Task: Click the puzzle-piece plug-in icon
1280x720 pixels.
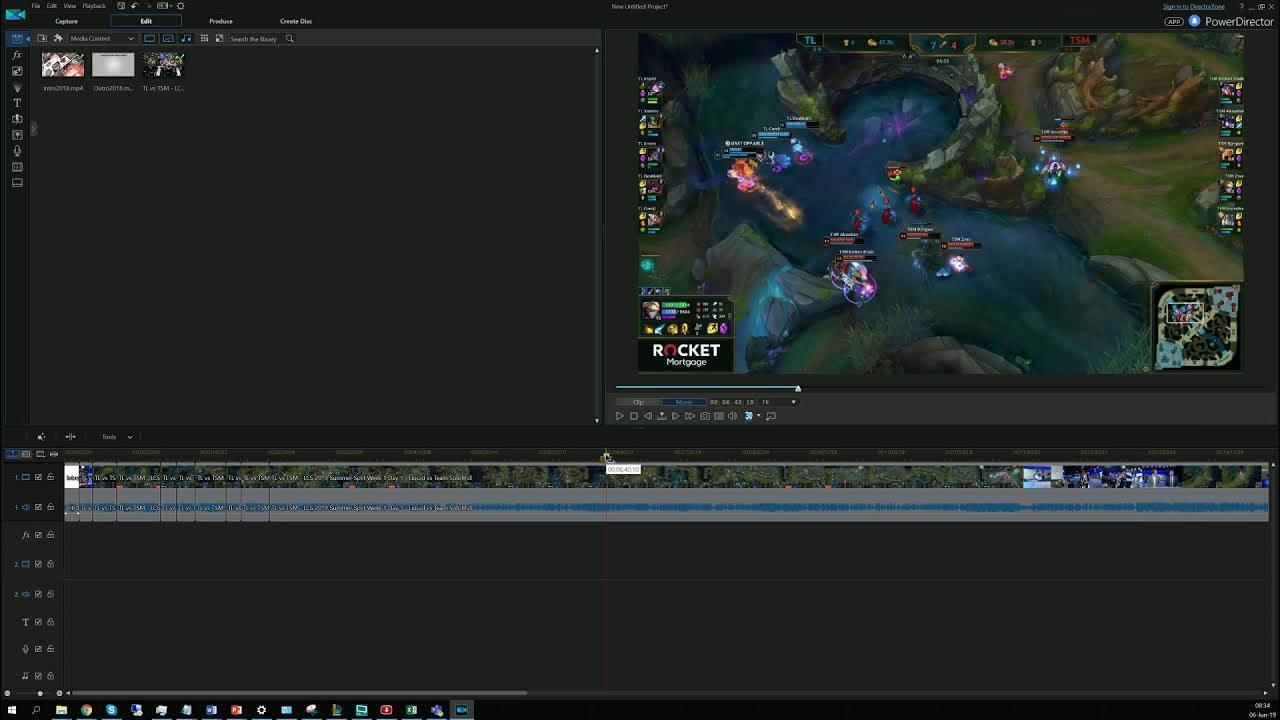Action: click(x=58, y=38)
